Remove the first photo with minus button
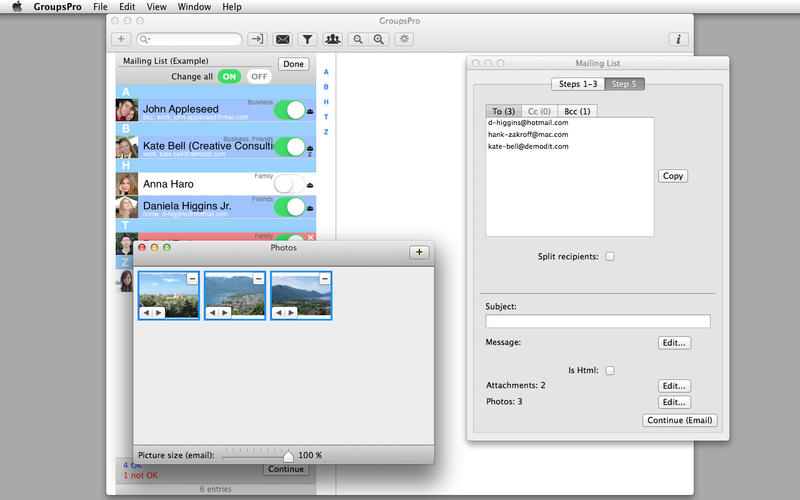Viewport: 800px width, 500px height. (192, 279)
